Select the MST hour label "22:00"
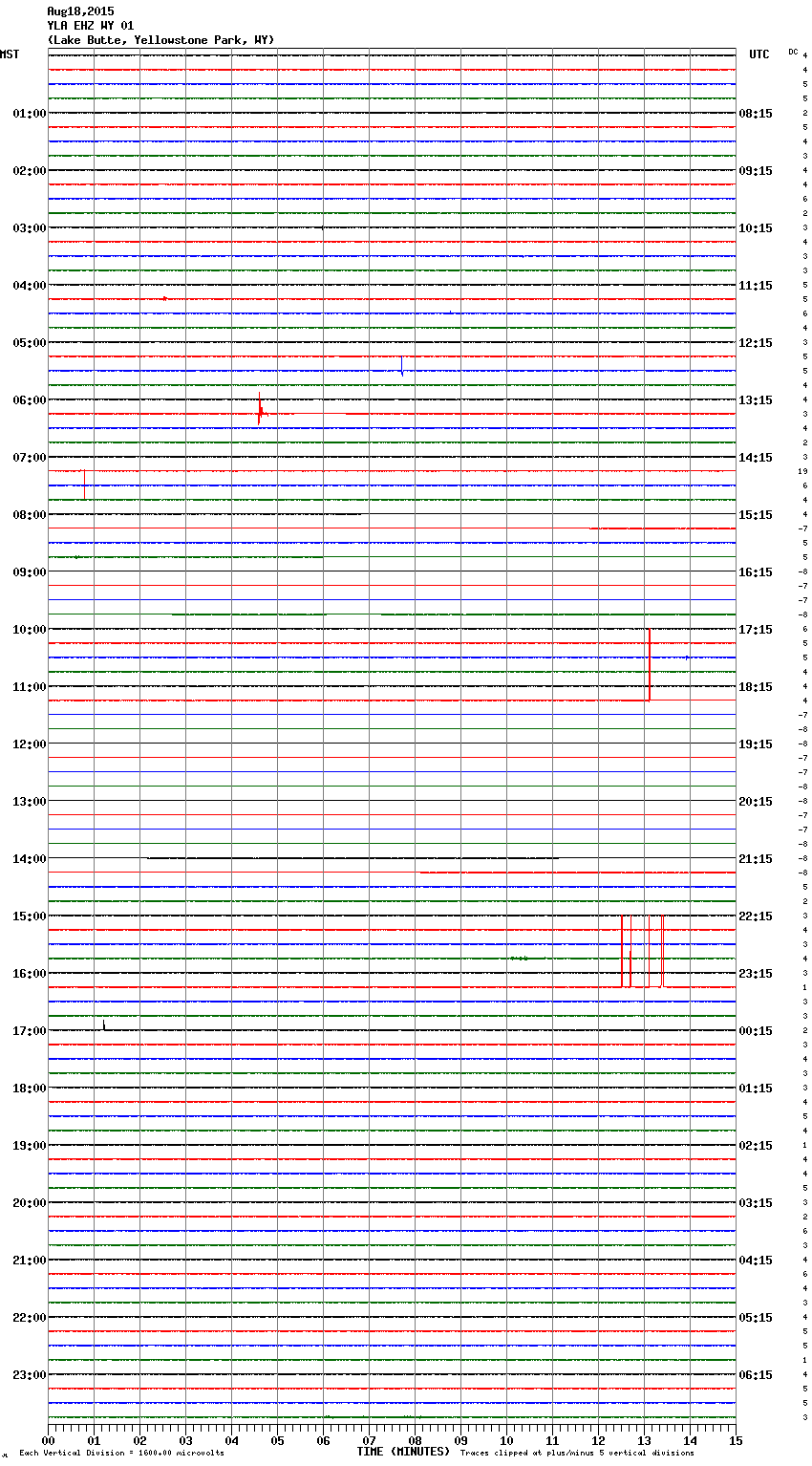This screenshot has height=1466, width=812. (30, 1318)
